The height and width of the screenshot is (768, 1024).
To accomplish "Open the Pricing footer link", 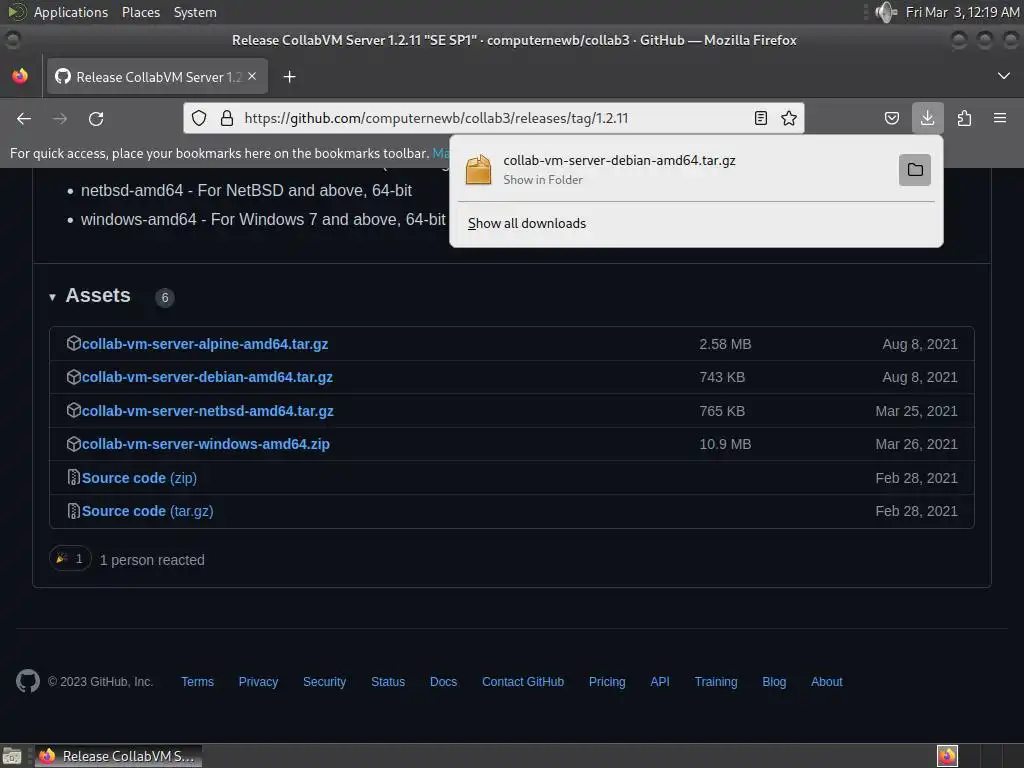I will [607, 682].
